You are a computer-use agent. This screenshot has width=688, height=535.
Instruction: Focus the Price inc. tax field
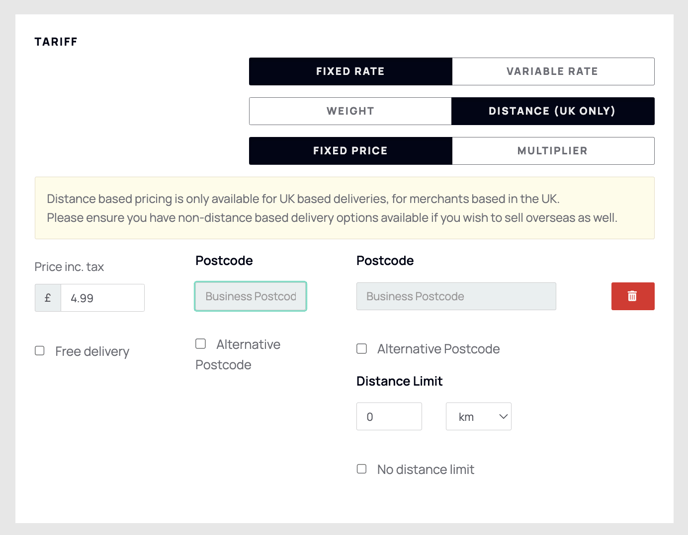tap(102, 298)
